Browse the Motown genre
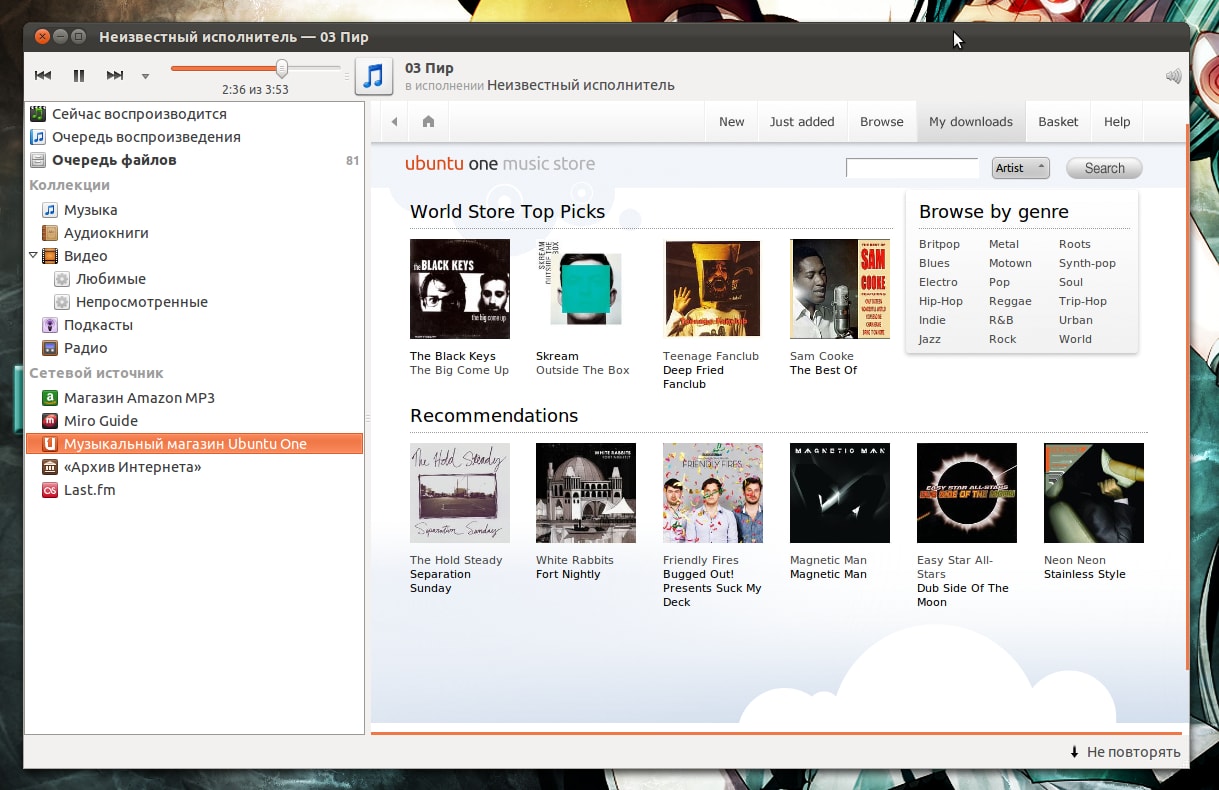The image size is (1219, 790). pyautogui.click(x=1010, y=263)
